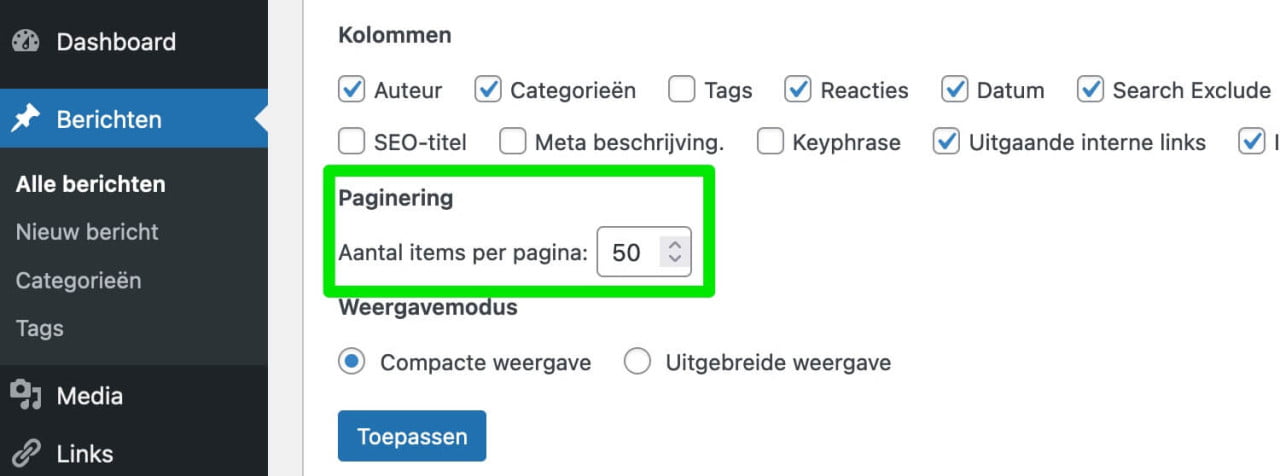Enable the Tags column checkbox
Screen dimensions: 1280x476
click(x=682, y=90)
